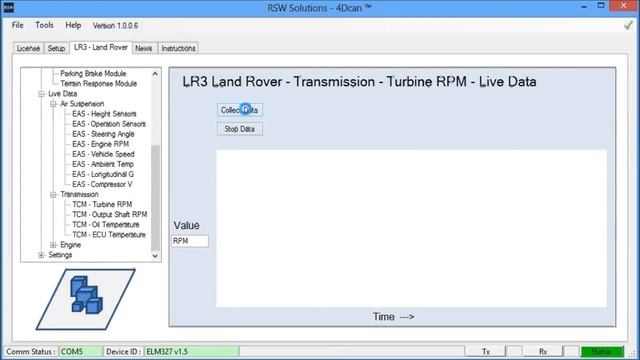This screenshot has width=640, height=360.
Task: Select EAS - Engine RPM item
Action: point(100,144)
